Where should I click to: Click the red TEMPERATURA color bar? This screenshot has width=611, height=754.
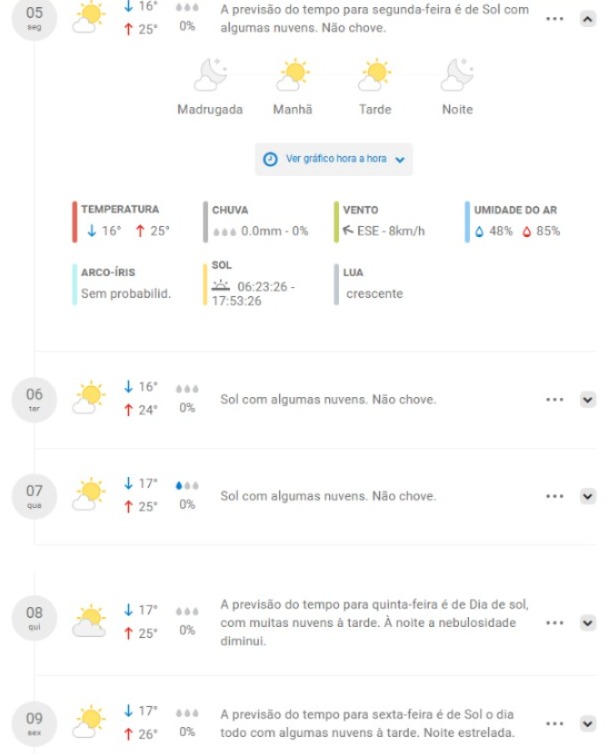click(75, 222)
